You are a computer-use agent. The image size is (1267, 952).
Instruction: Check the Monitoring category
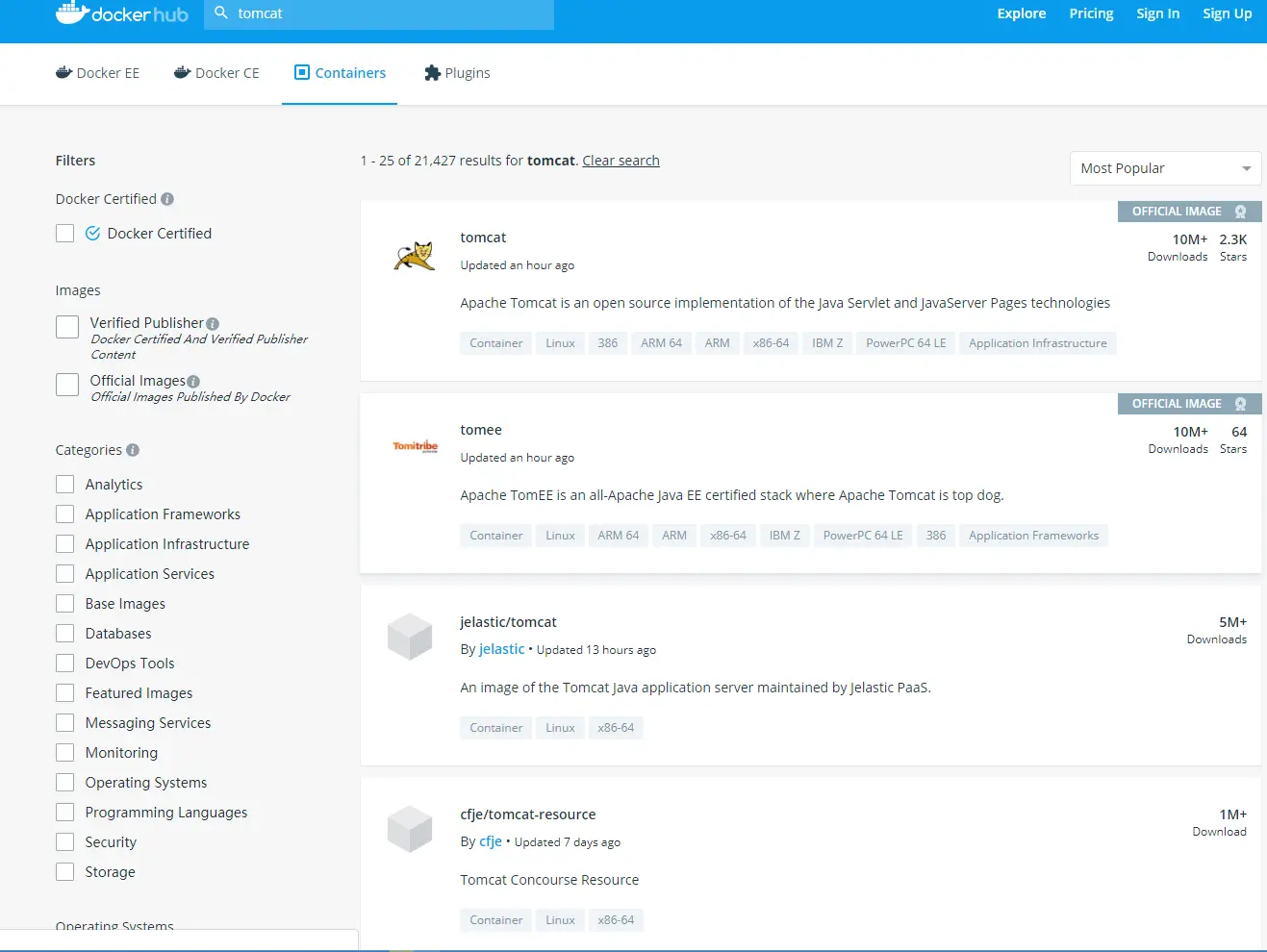(65, 753)
